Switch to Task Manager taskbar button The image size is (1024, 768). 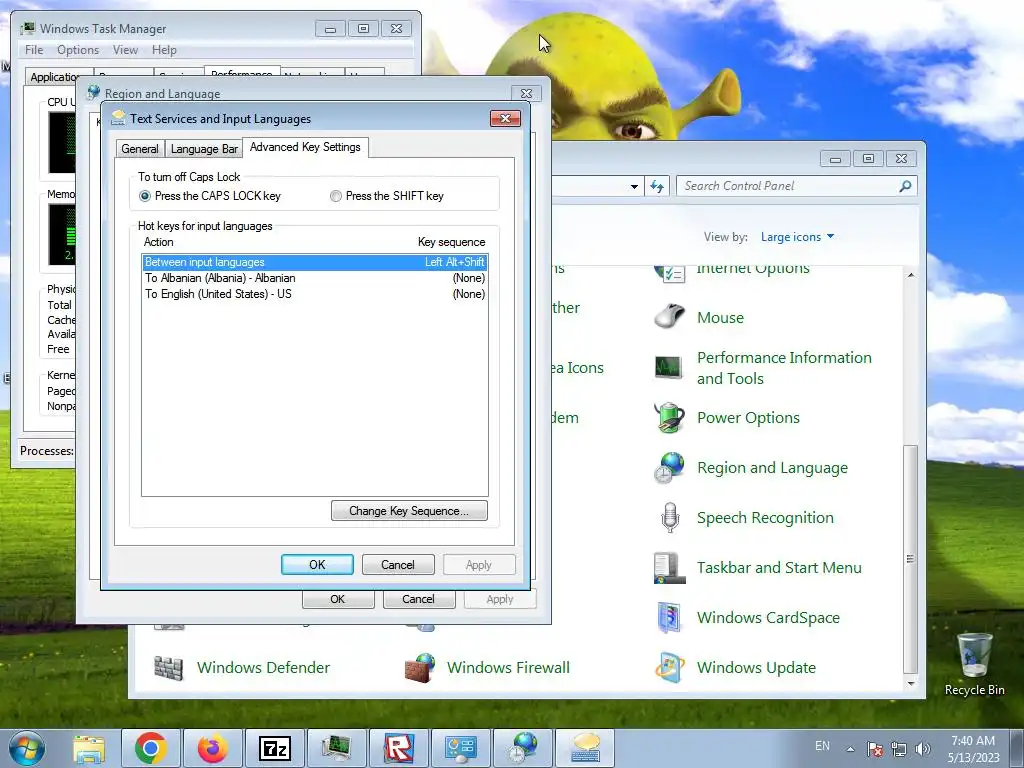point(337,748)
